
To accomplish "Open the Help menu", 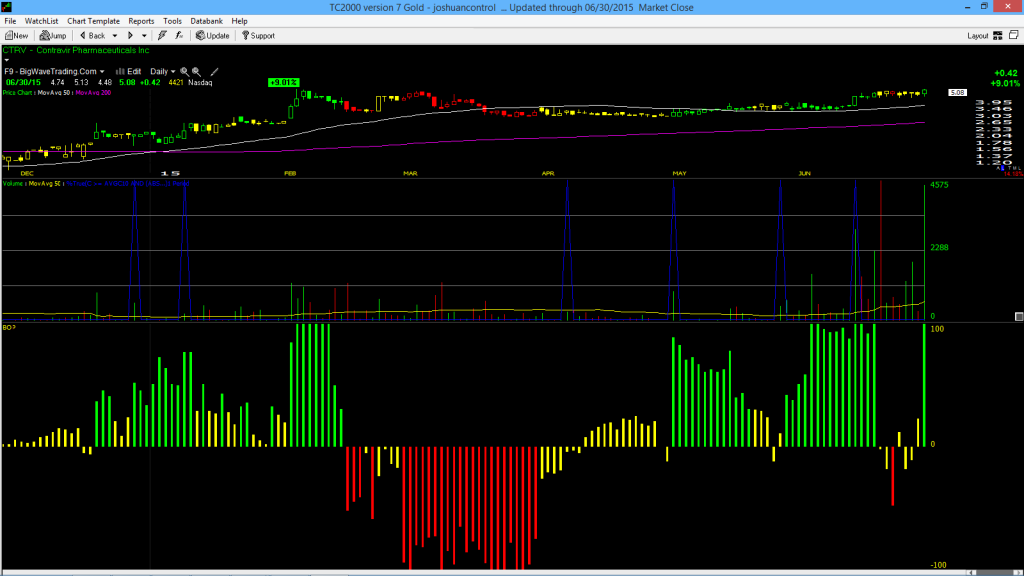I will (240, 21).
